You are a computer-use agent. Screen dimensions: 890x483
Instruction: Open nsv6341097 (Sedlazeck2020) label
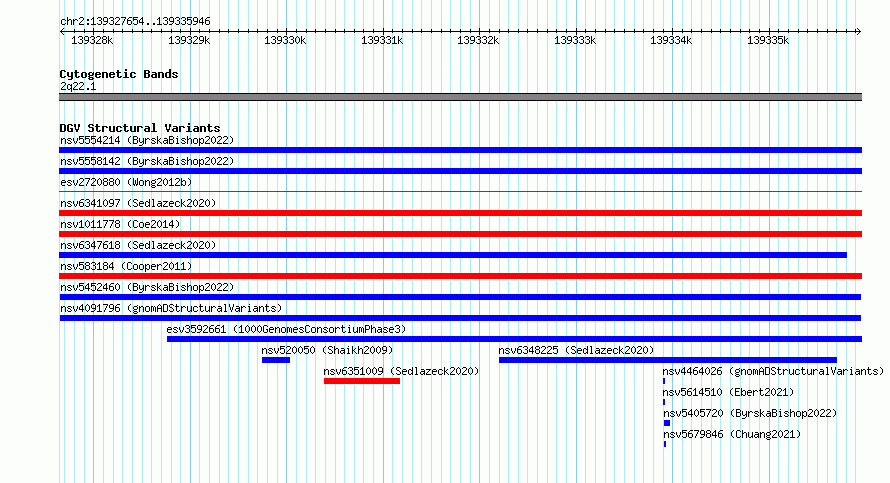click(138, 203)
